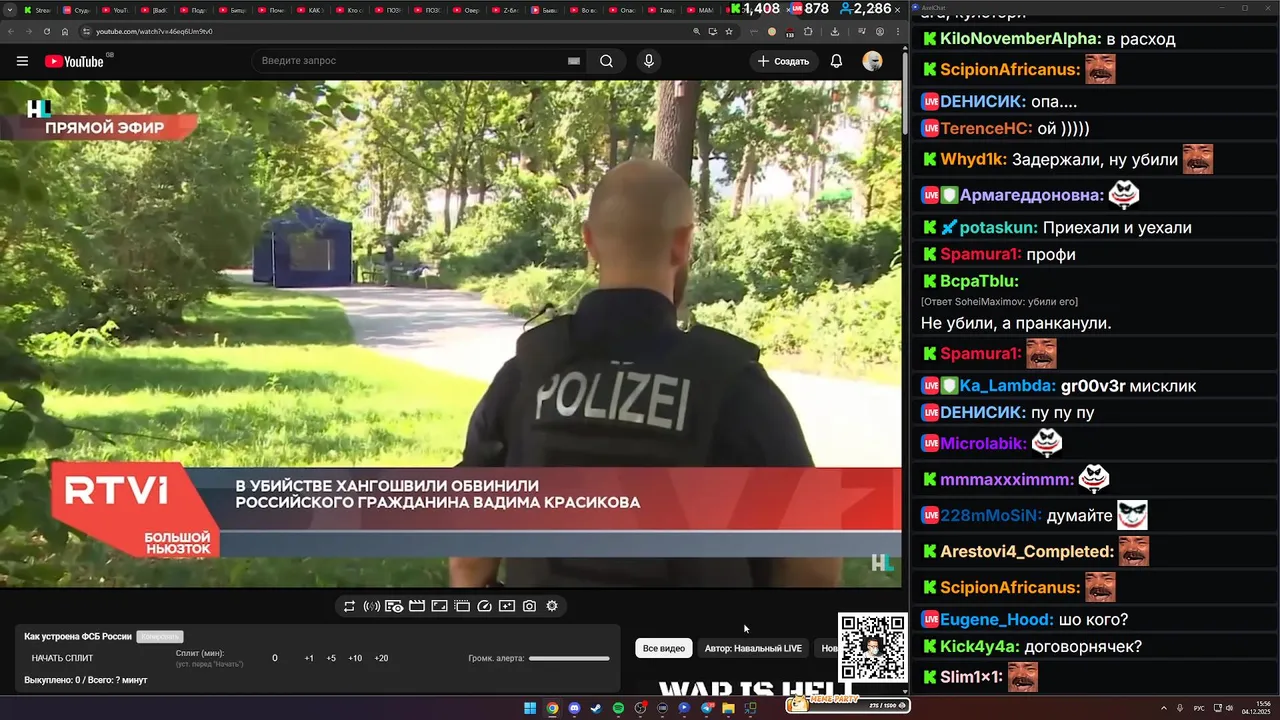The width and height of the screenshot is (1280, 720).
Task: Open Telegram from the taskbar
Action: [707, 708]
